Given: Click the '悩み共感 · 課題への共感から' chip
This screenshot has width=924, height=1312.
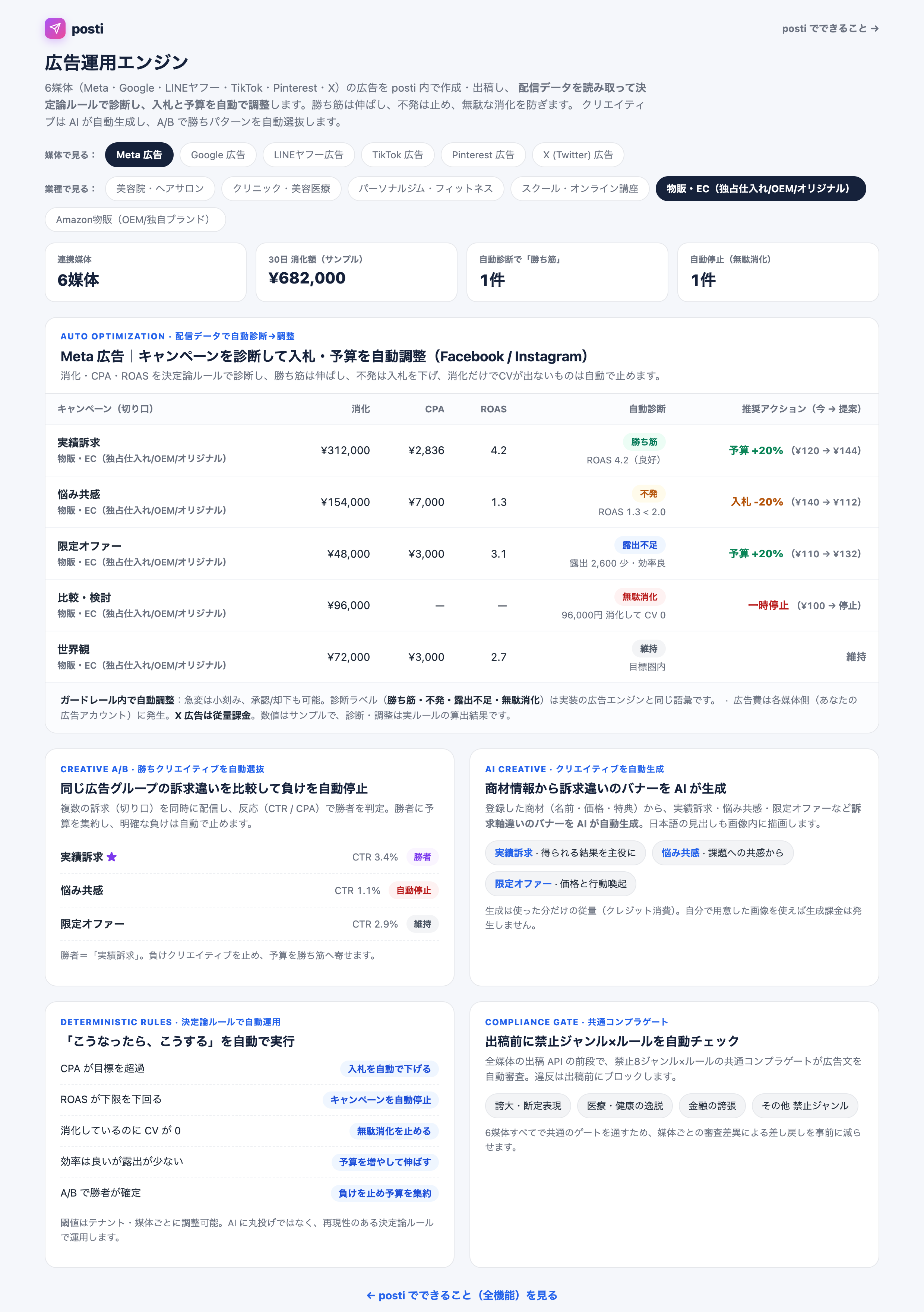Looking at the screenshot, I should click(722, 853).
